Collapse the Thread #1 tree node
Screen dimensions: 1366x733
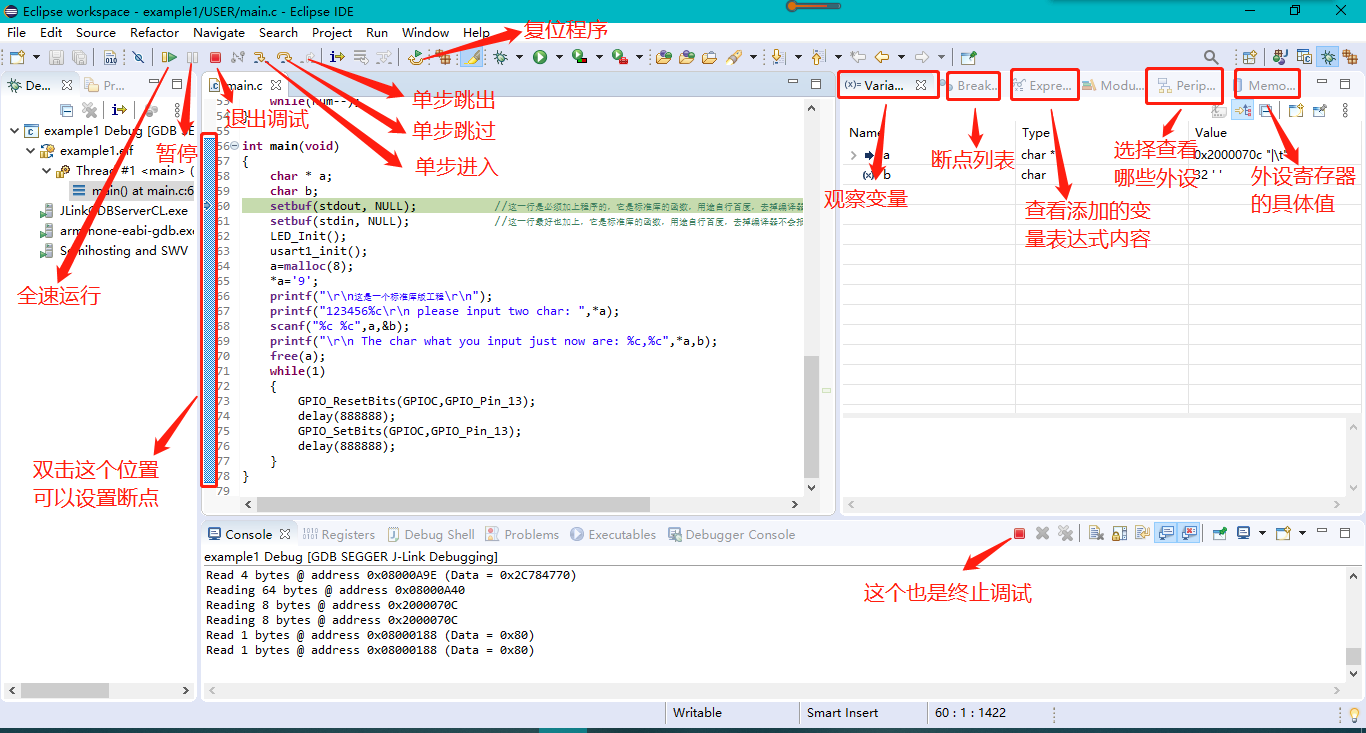48,171
